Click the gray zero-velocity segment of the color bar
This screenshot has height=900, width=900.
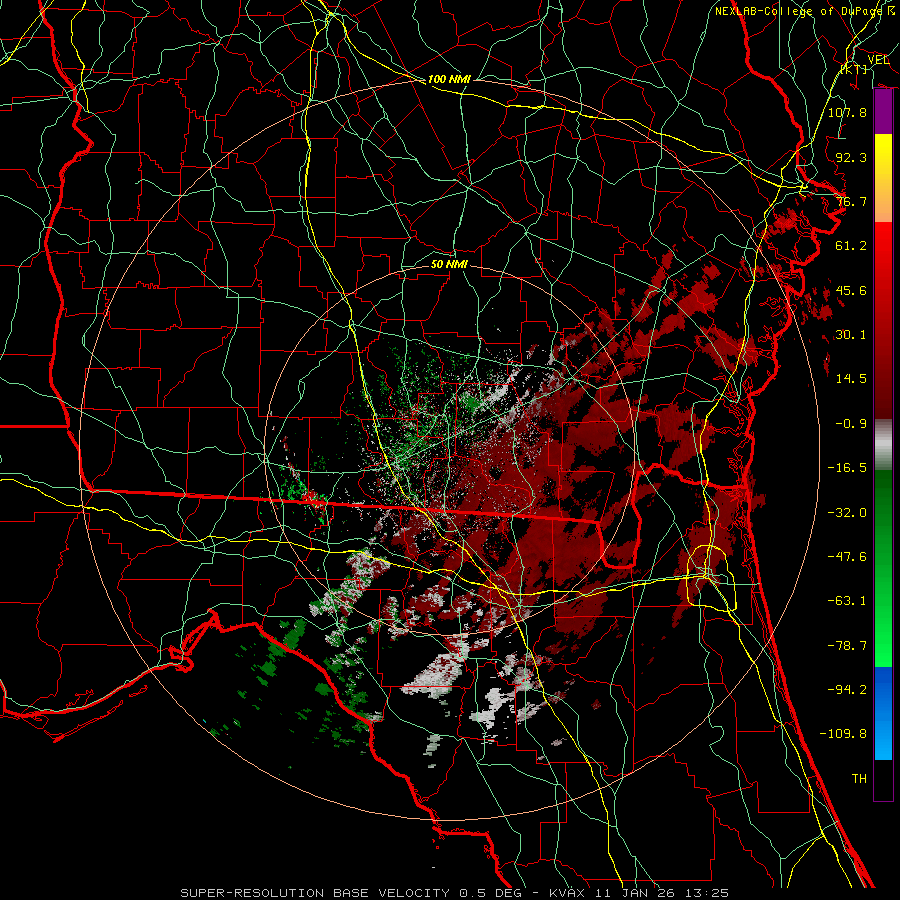883,445
